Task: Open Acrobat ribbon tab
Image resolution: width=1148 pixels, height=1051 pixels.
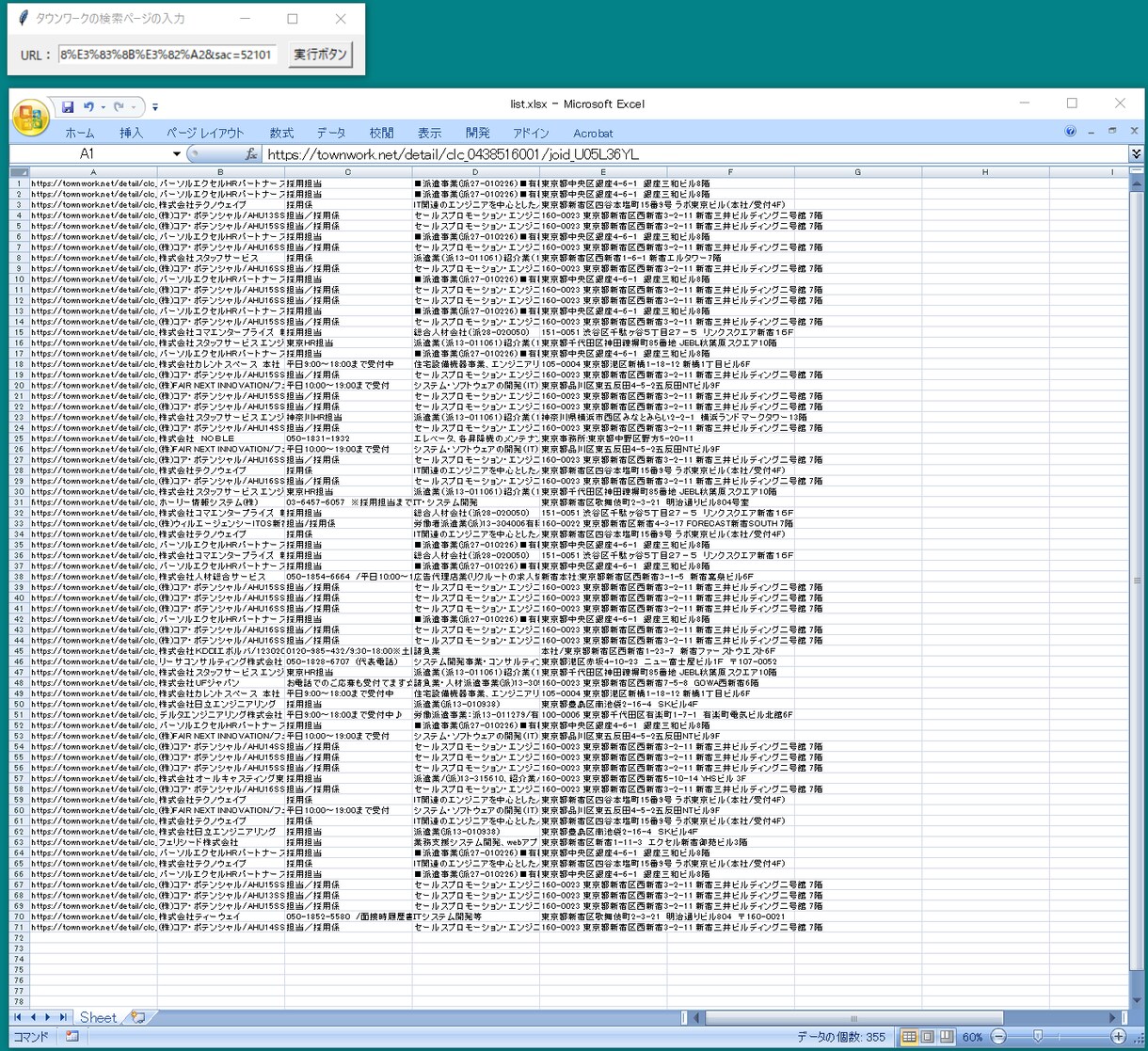Action: [593, 134]
